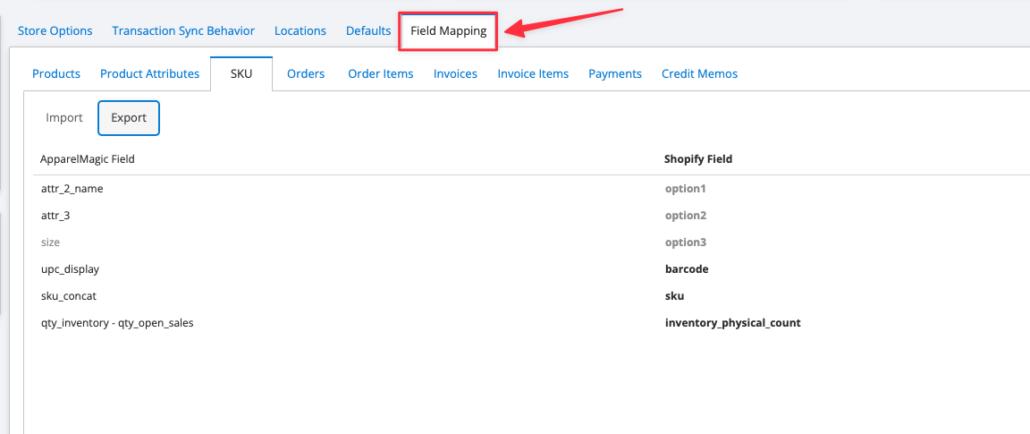The image size is (1030, 434).
Task: Click the option1 Shopify field
Action: pos(685,188)
